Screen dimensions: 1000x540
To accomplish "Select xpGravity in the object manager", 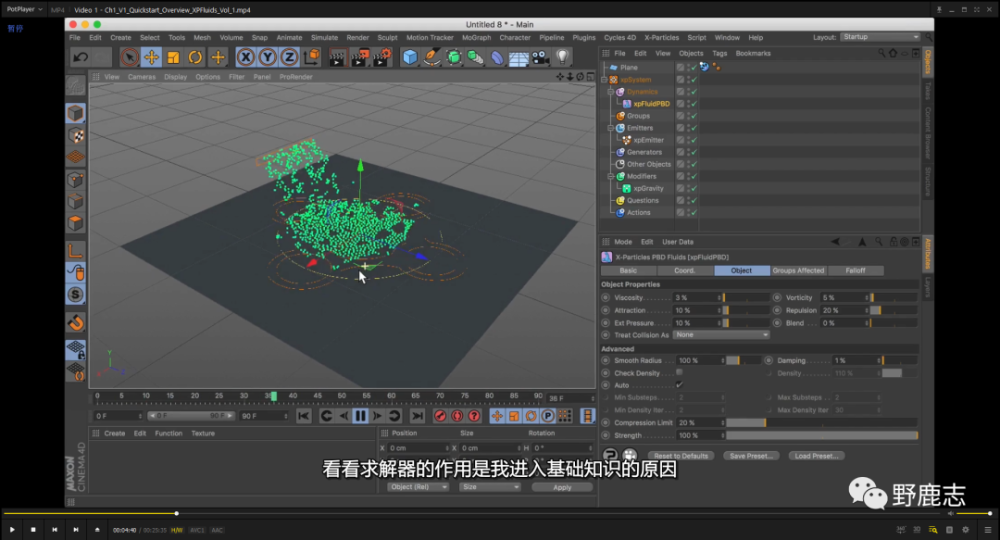I will [x=648, y=189].
